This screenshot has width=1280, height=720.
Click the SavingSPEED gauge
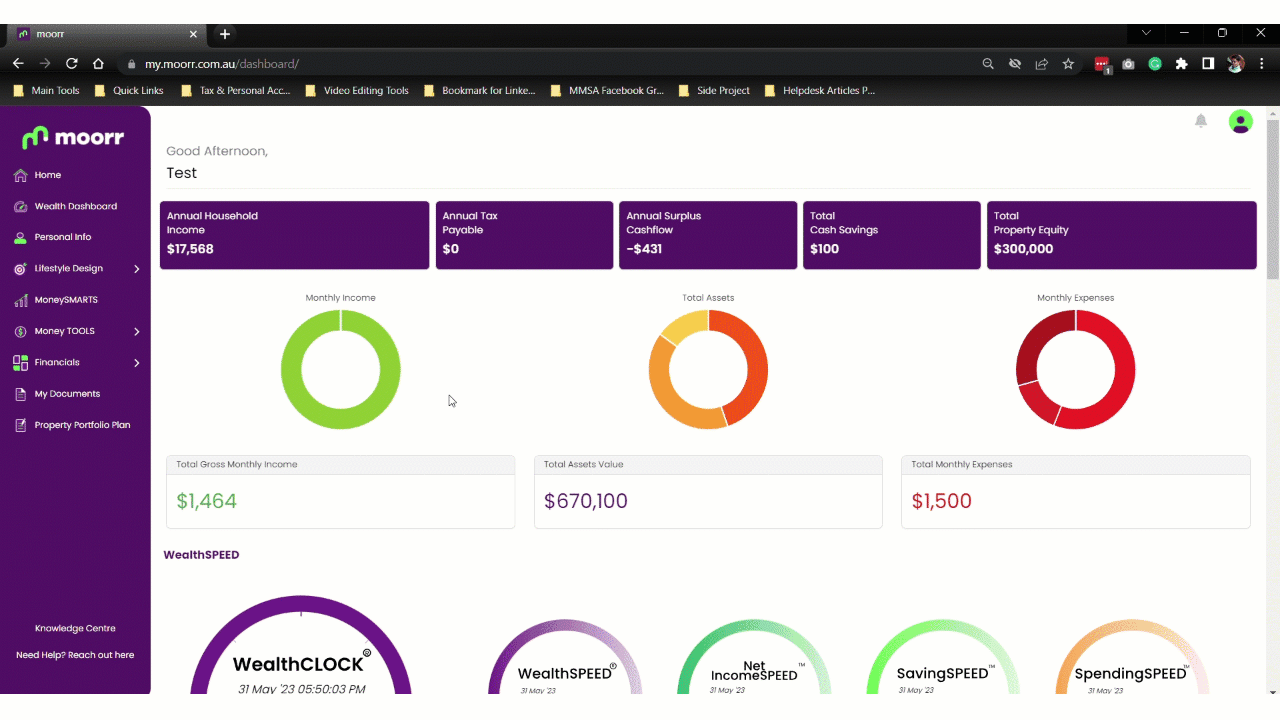click(x=944, y=657)
